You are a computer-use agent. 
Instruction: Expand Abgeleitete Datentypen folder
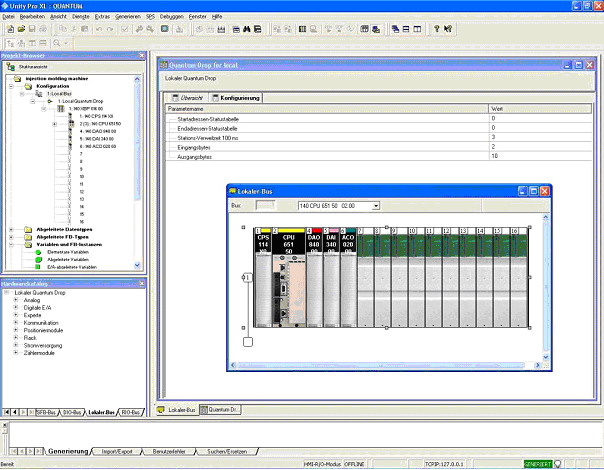tap(11, 230)
